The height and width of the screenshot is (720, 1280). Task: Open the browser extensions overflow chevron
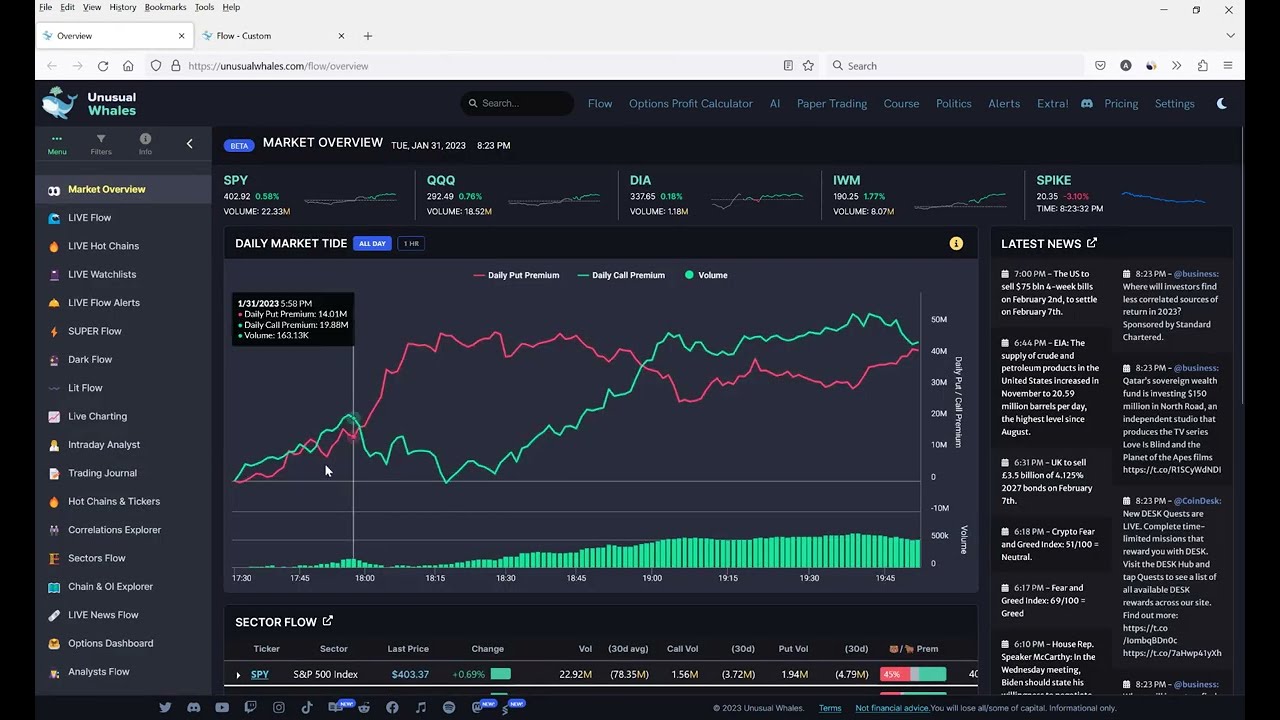tap(1176, 65)
